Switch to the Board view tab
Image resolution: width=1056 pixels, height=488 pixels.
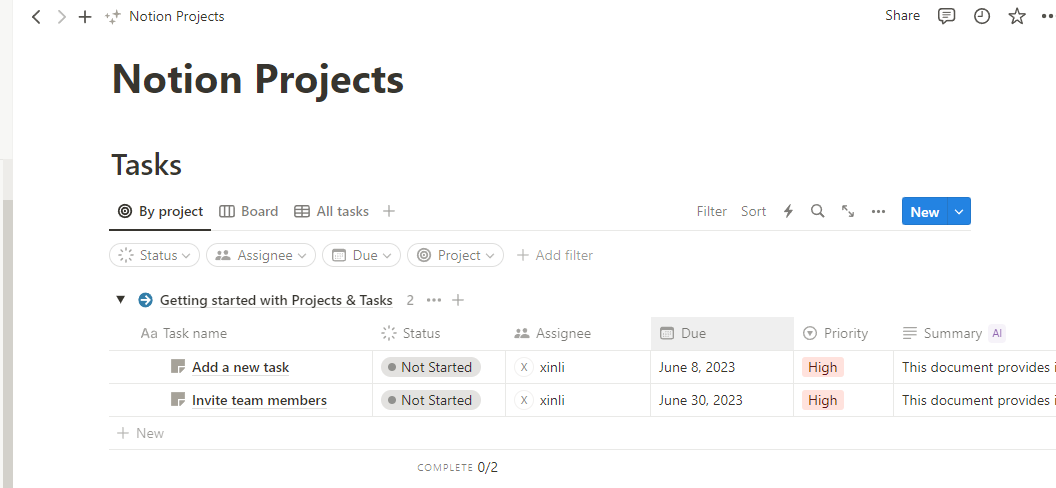click(x=249, y=211)
